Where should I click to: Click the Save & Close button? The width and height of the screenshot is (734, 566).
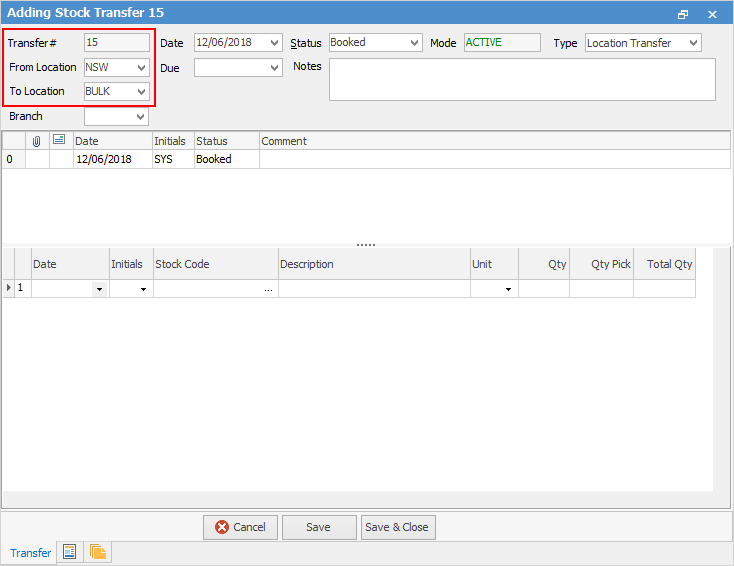[398, 527]
